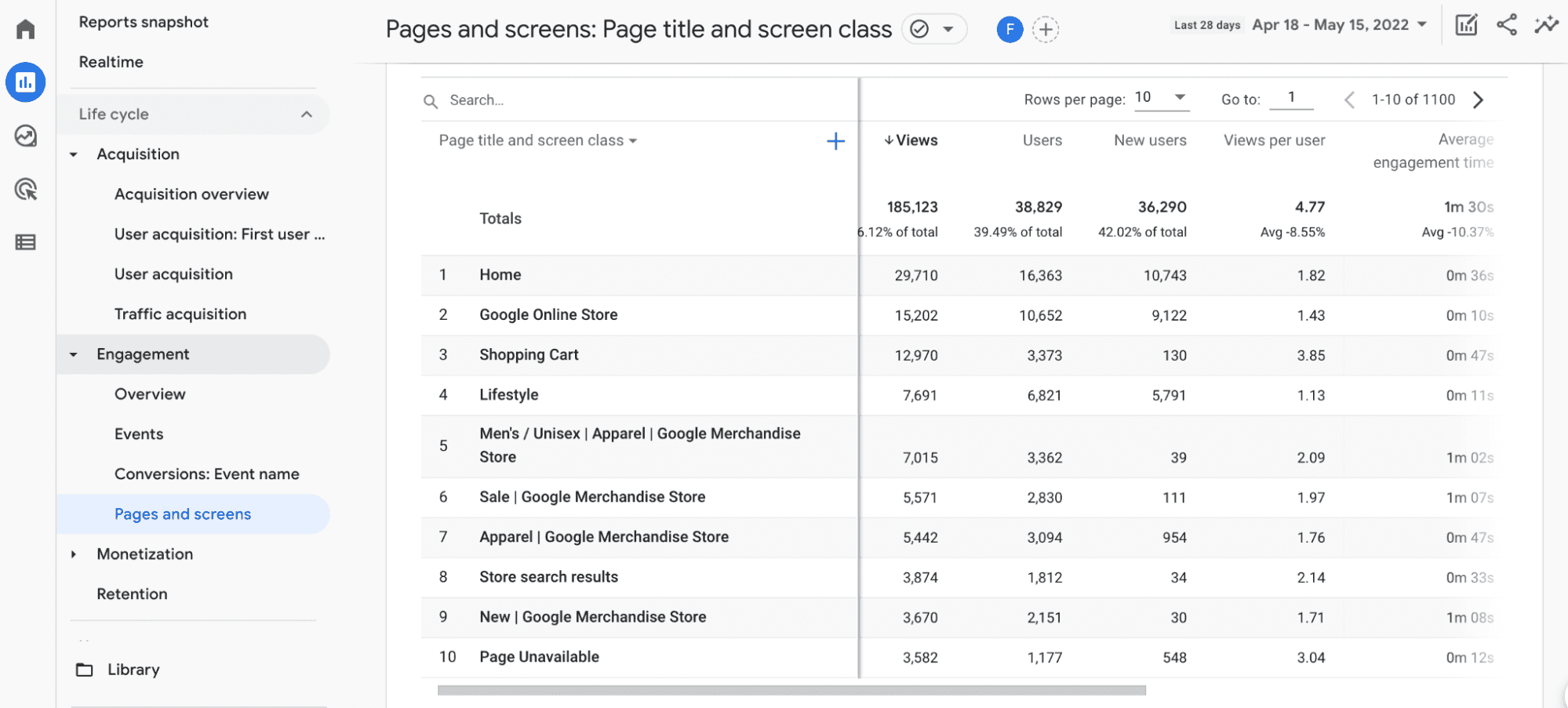Open the Explore icon in left rail
Viewport: 1568px width, 708px height.
26,136
